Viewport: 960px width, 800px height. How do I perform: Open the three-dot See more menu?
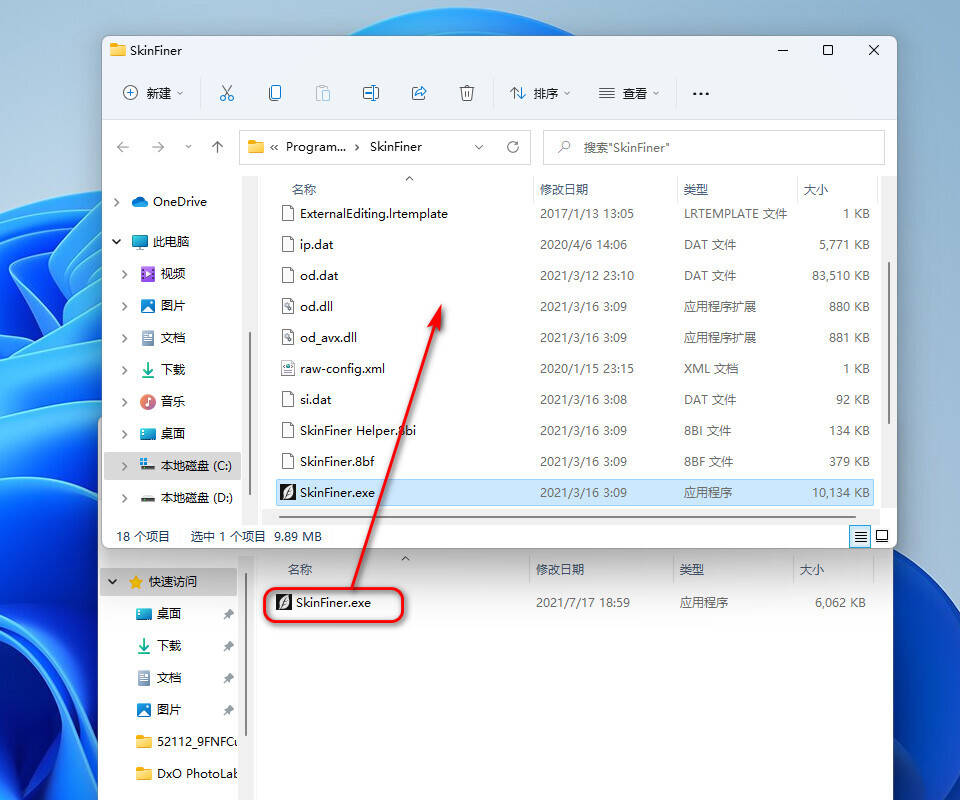click(x=700, y=93)
